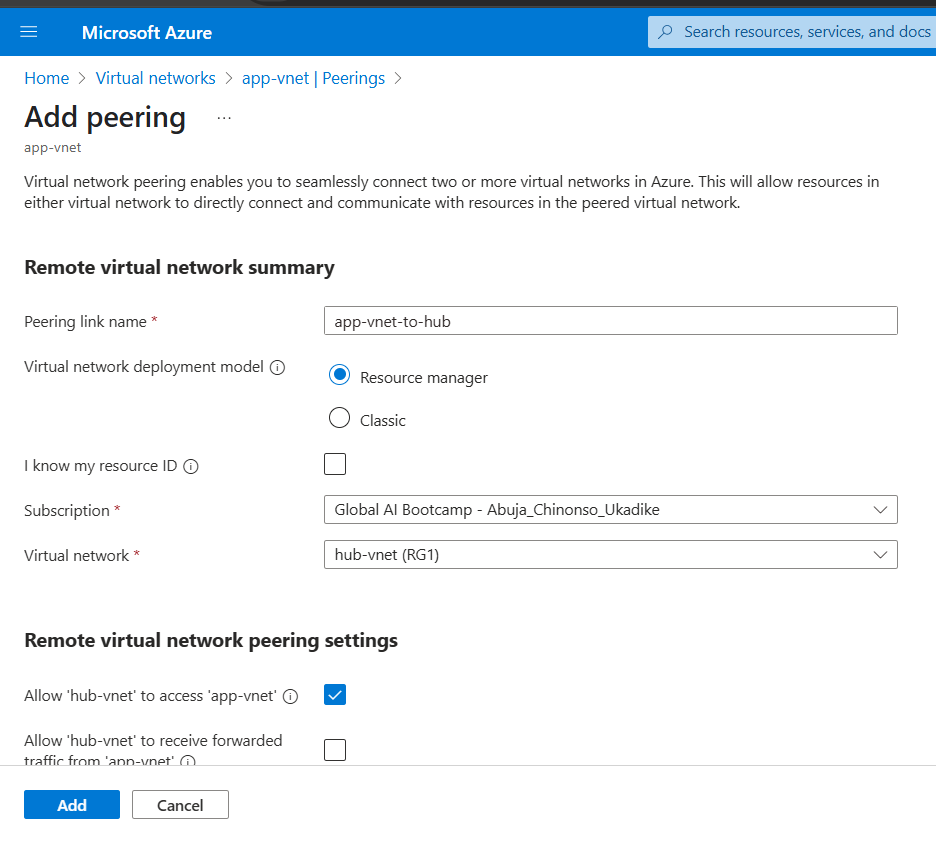
Task: Click the Peering link name field
Action: pos(611,321)
